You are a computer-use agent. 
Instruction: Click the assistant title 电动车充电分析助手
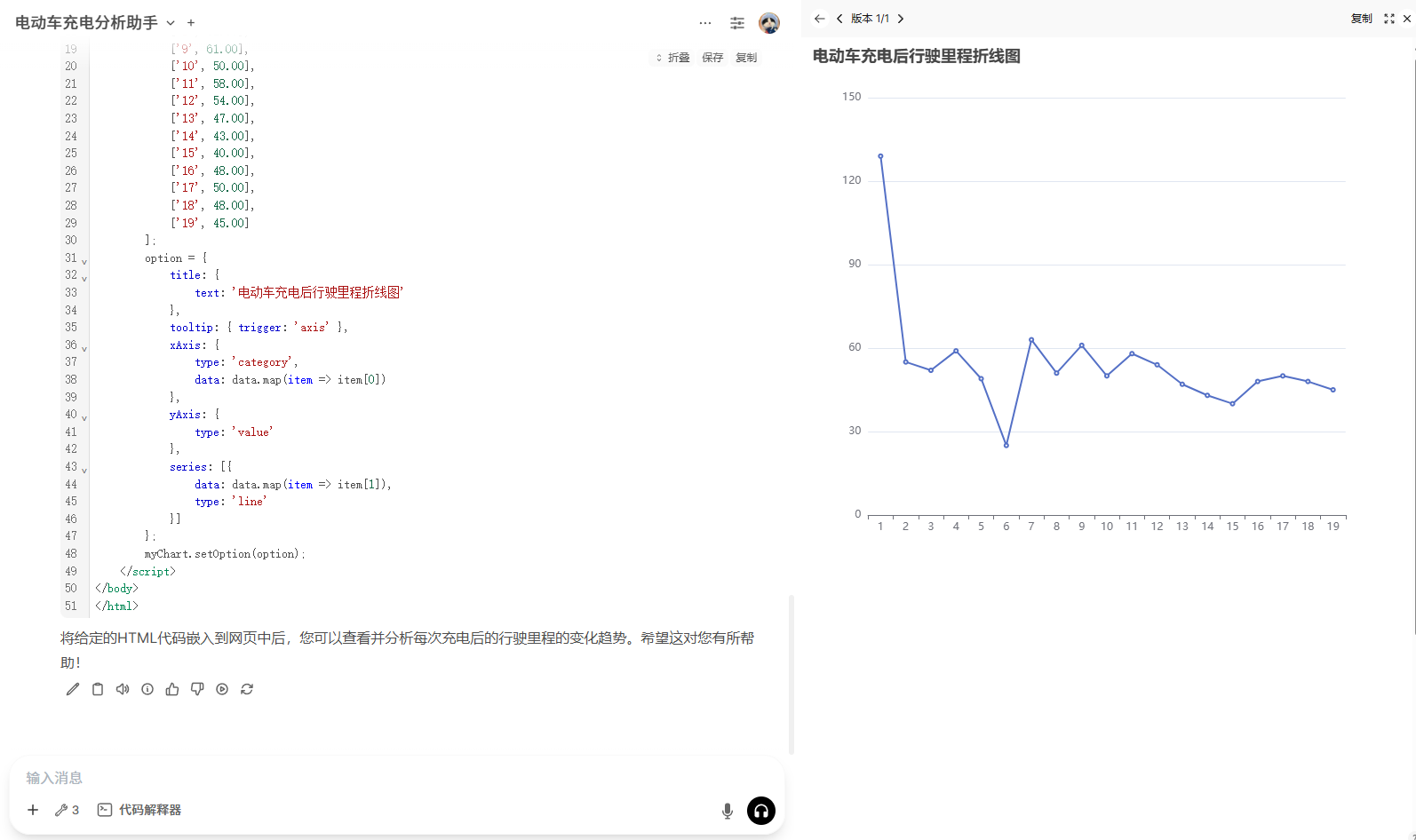[86, 23]
